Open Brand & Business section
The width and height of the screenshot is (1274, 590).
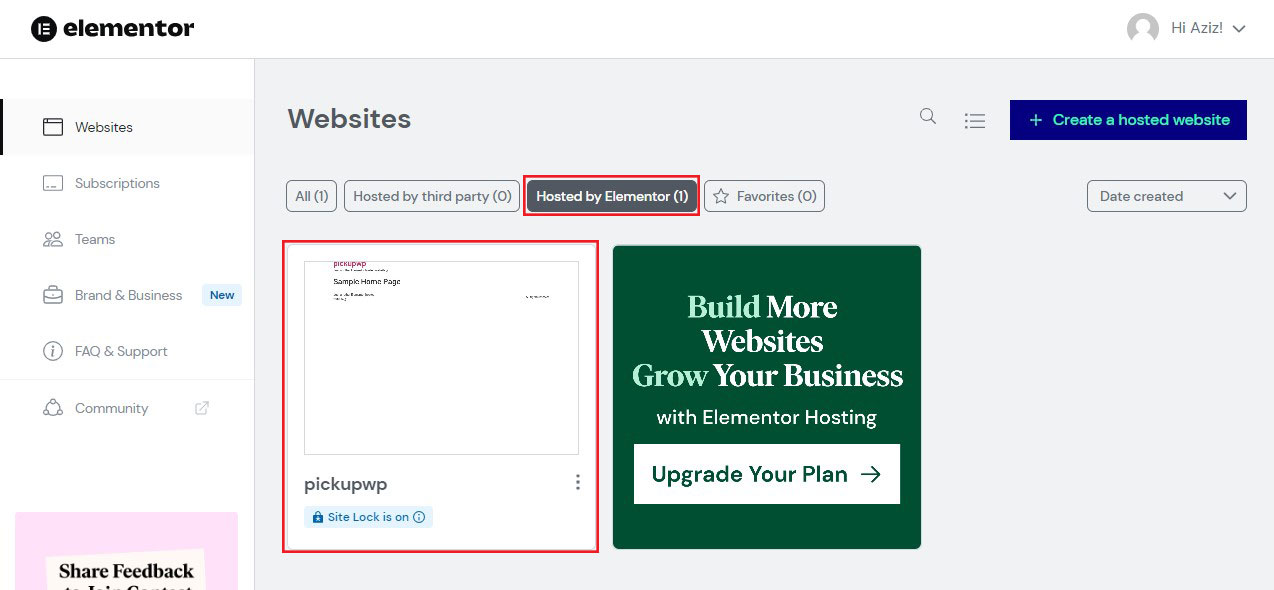tap(128, 295)
